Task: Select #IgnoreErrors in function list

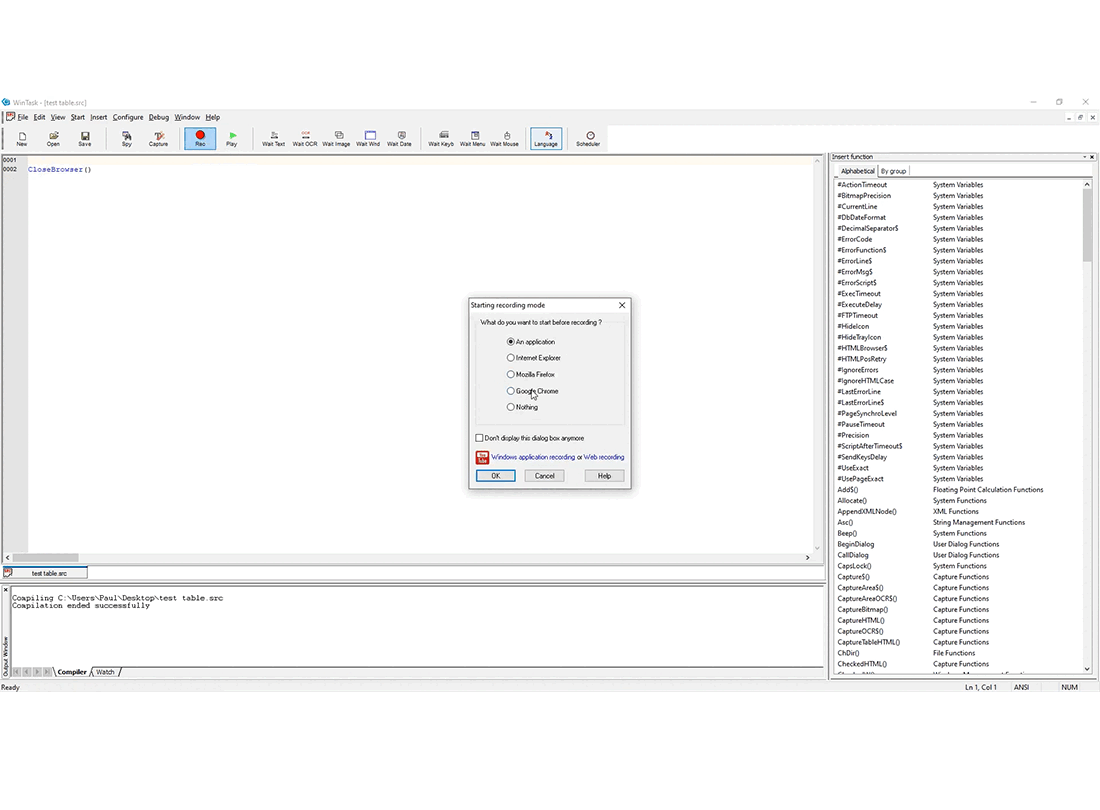Action: click(857, 370)
